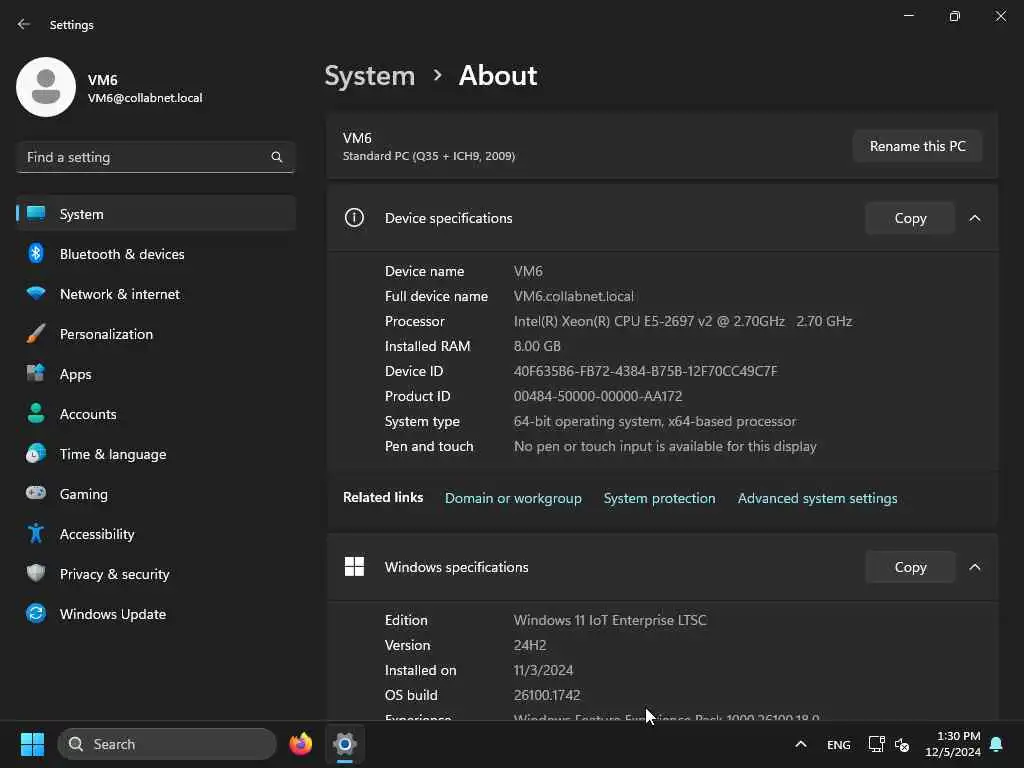Click the back arrow in Settings
The image size is (1024, 768).
click(x=24, y=24)
